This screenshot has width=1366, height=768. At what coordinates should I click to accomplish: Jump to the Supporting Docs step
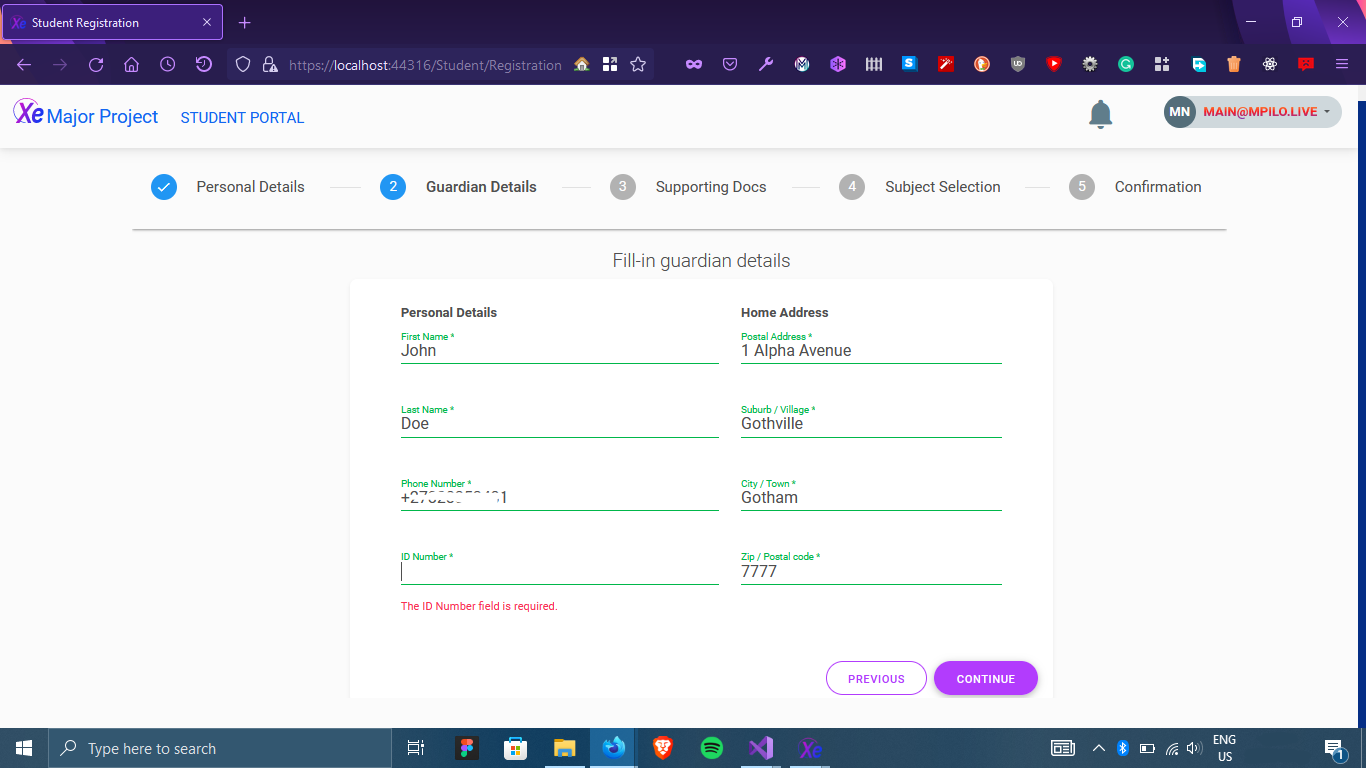(x=688, y=187)
